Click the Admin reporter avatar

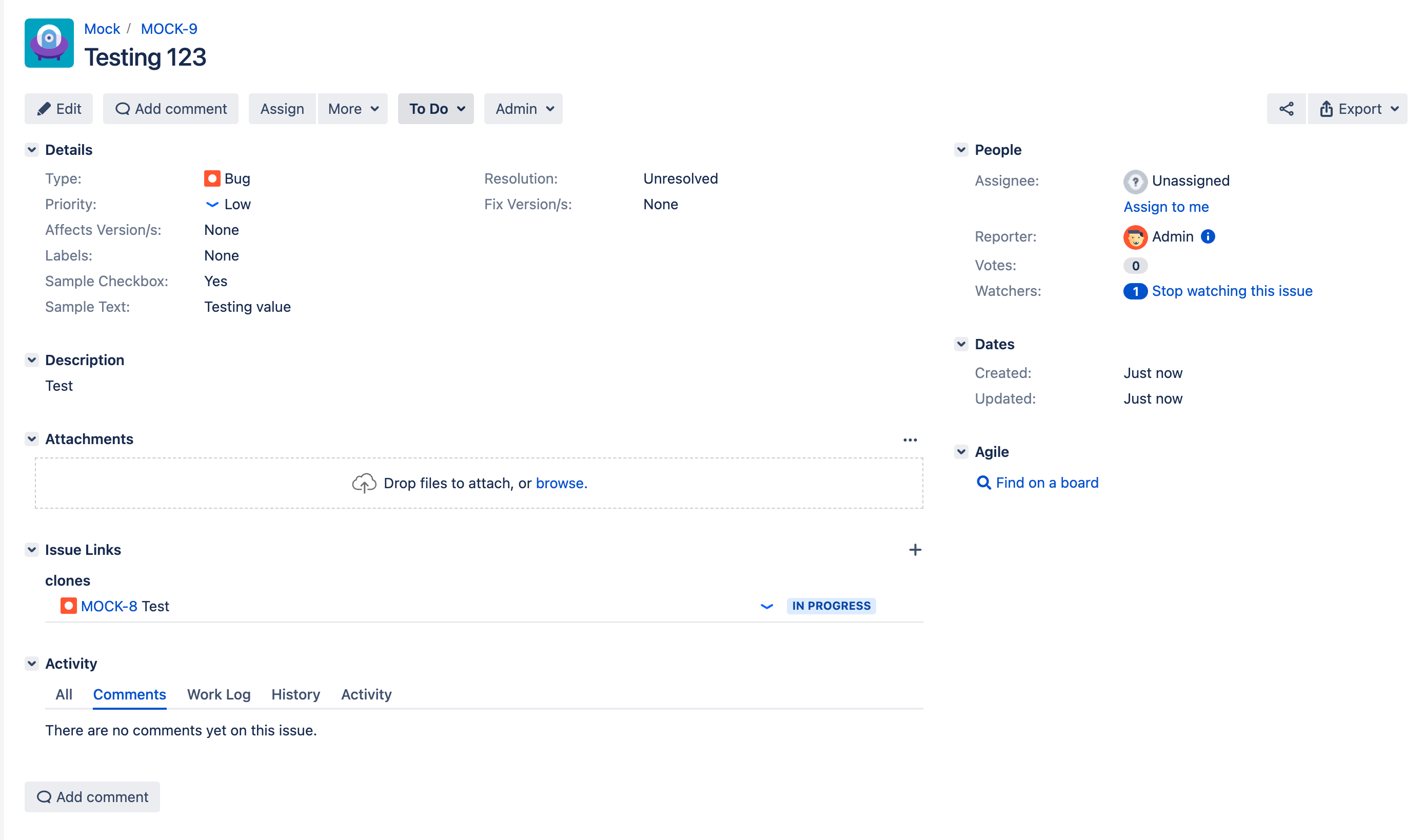[1134, 237]
